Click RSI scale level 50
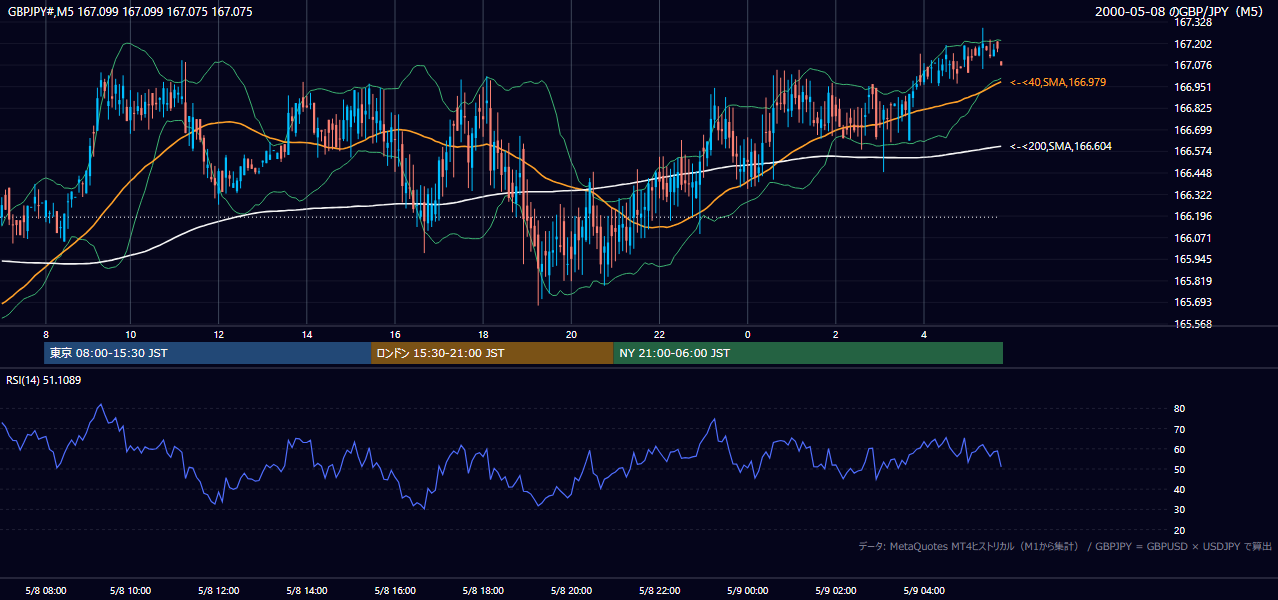 tap(1180, 469)
